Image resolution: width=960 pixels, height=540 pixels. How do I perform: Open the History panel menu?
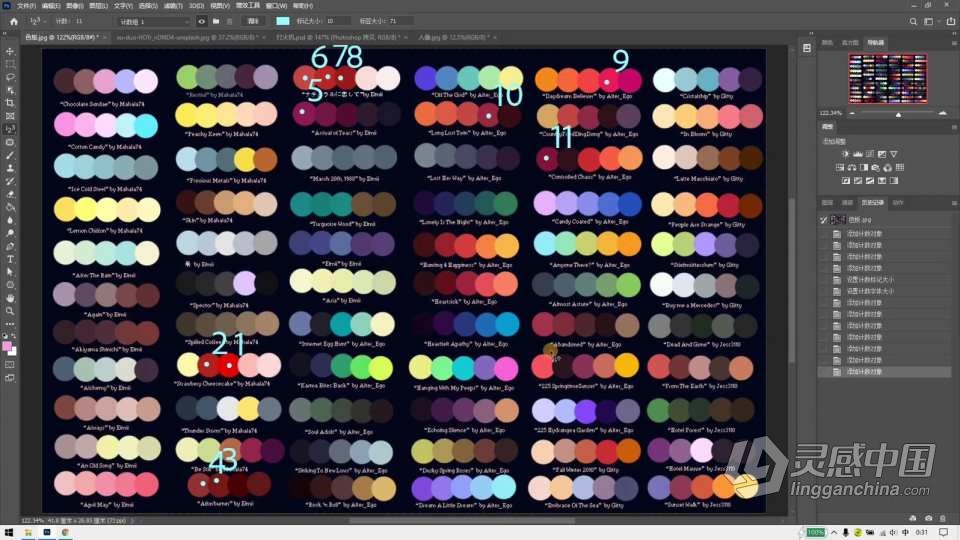[x=954, y=203]
